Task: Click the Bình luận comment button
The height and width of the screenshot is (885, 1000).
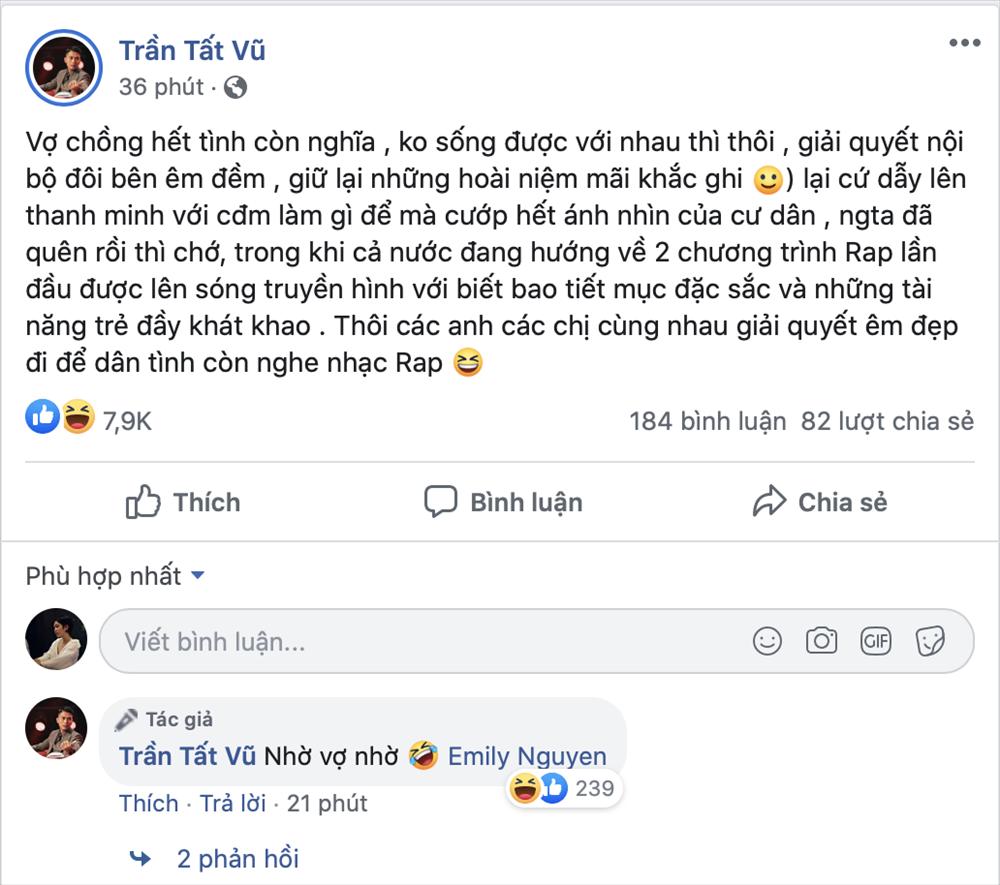Action: (x=503, y=502)
